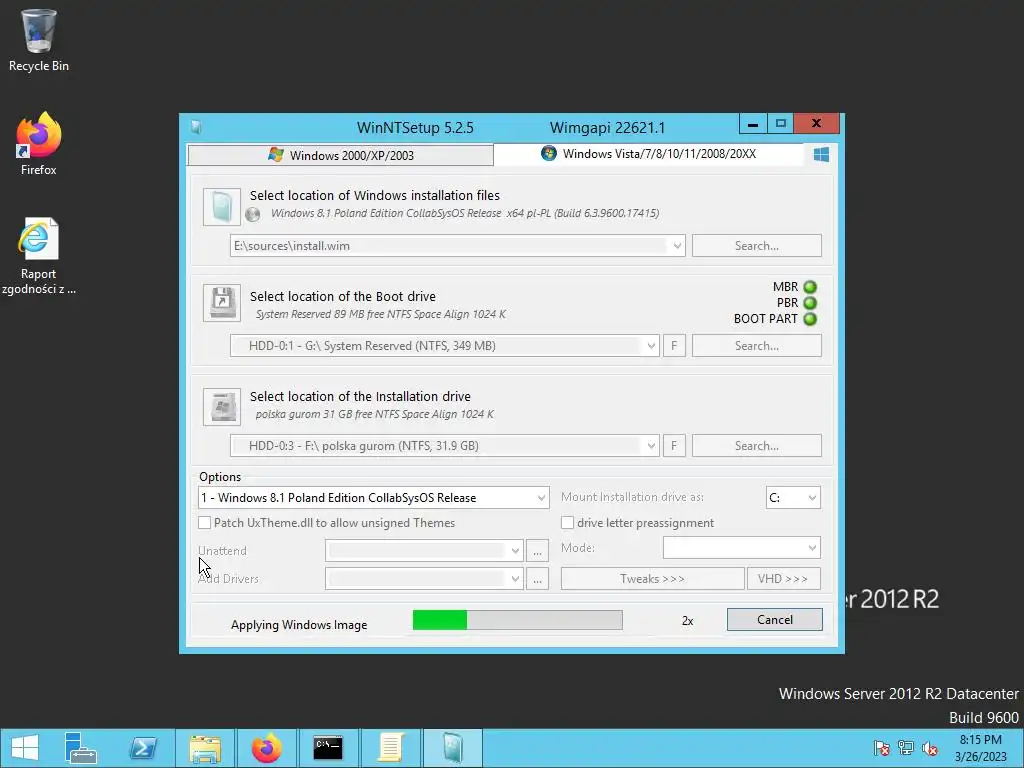Open the Installation drive HDD-0:3 dropdown

pyautogui.click(x=650, y=446)
